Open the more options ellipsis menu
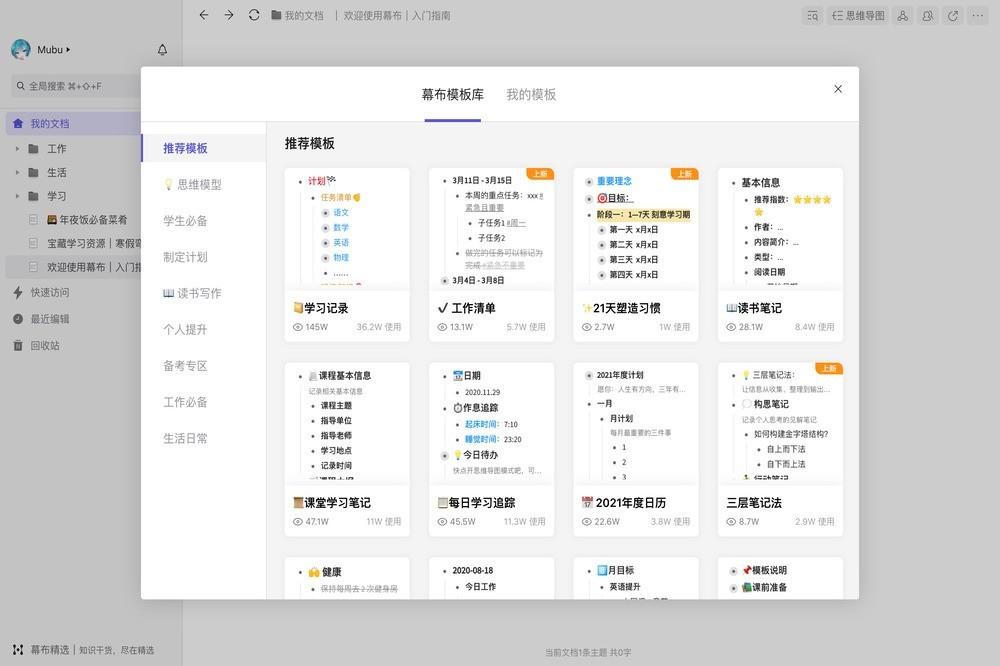 (x=978, y=16)
